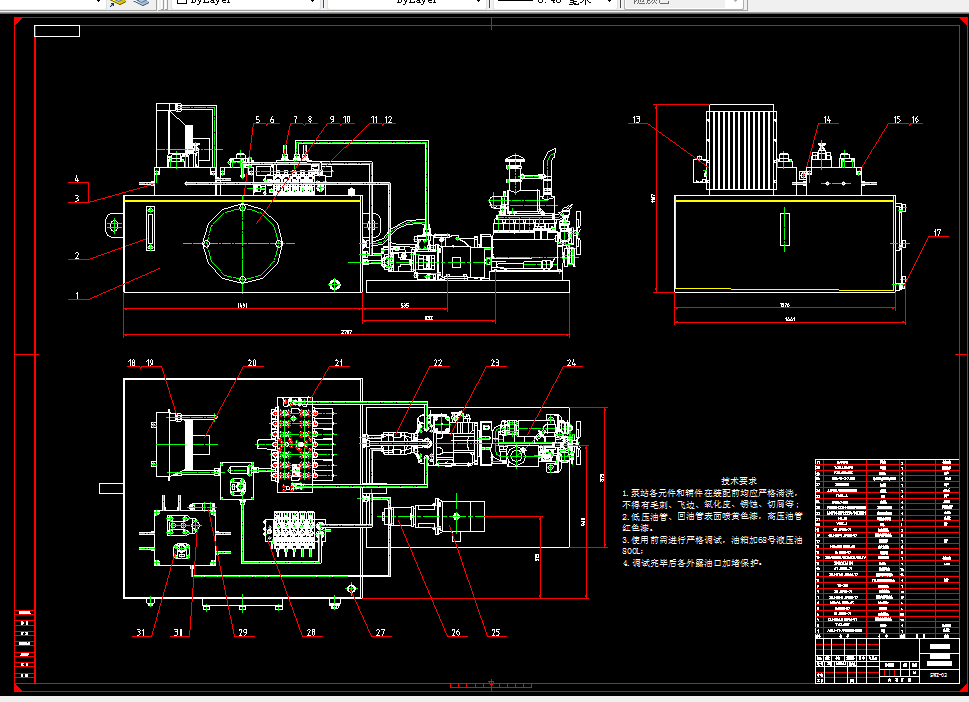Image resolution: width=969 pixels, height=702 pixels.
Task: Select part callout number 15
Action: coord(897,120)
